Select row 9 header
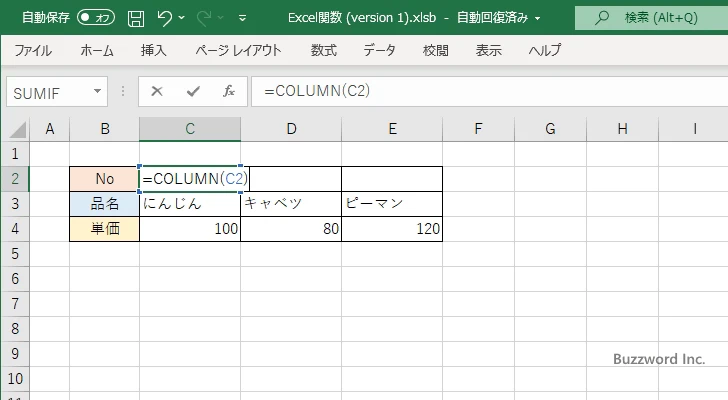728x400 pixels. pyautogui.click(x=15, y=354)
